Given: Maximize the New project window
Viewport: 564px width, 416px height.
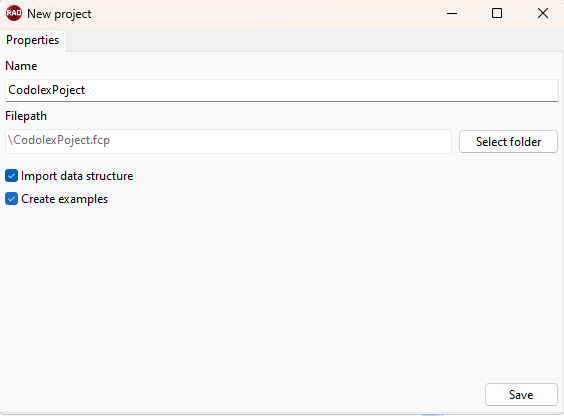Looking at the screenshot, I should click(x=497, y=14).
